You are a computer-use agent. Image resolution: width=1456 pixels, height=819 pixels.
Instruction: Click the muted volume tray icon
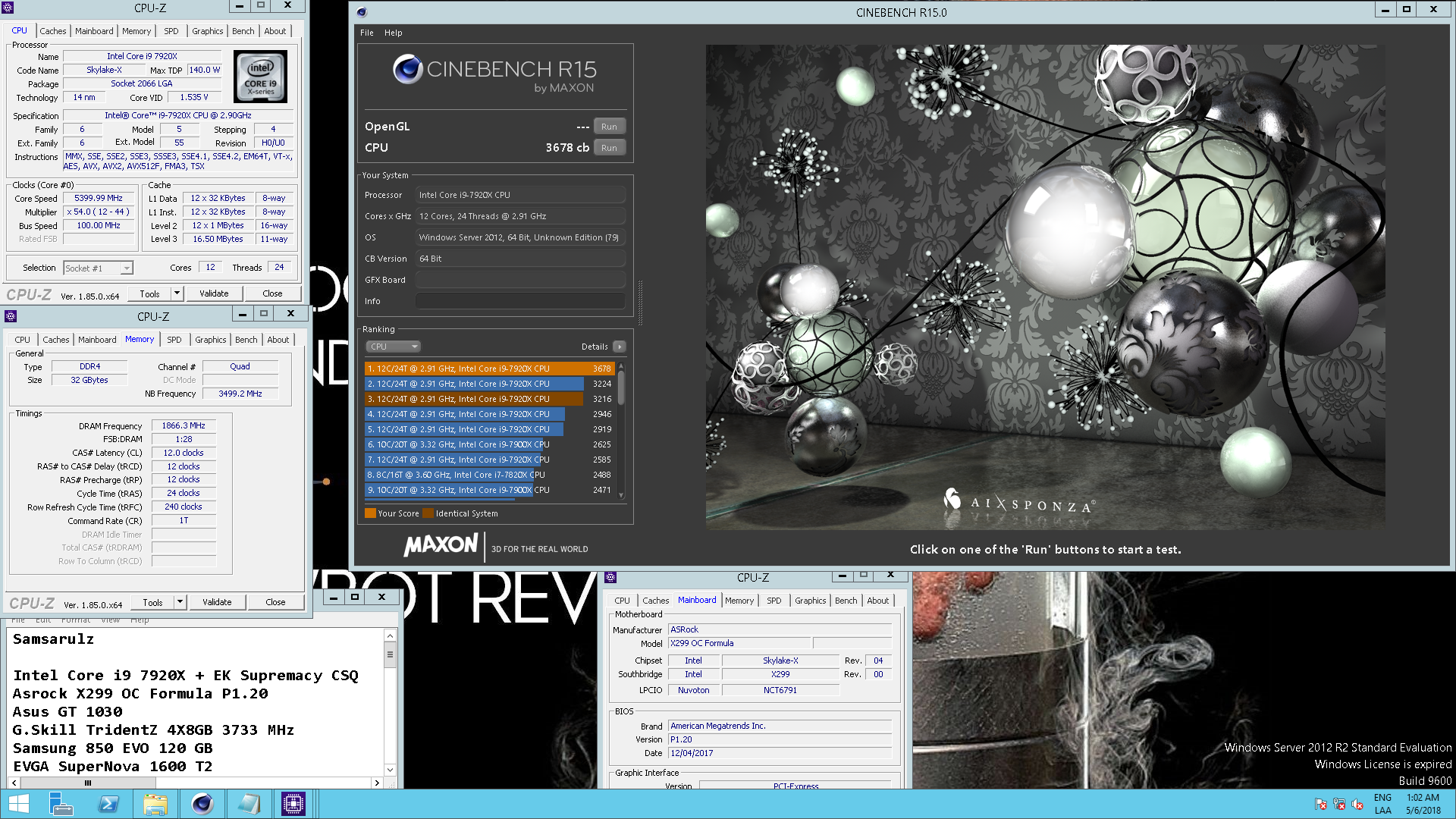pos(1357,805)
